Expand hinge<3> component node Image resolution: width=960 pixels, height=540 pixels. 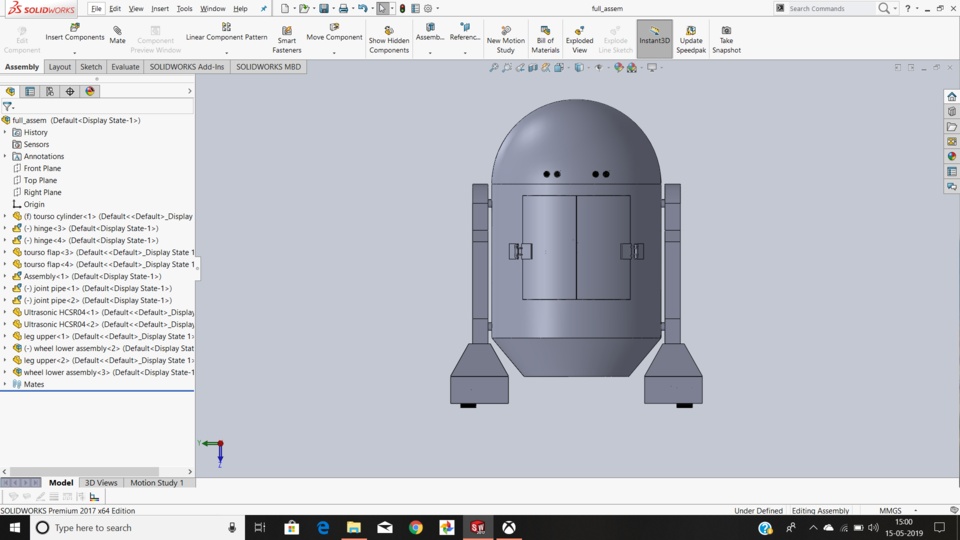click(x=5, y=228)
